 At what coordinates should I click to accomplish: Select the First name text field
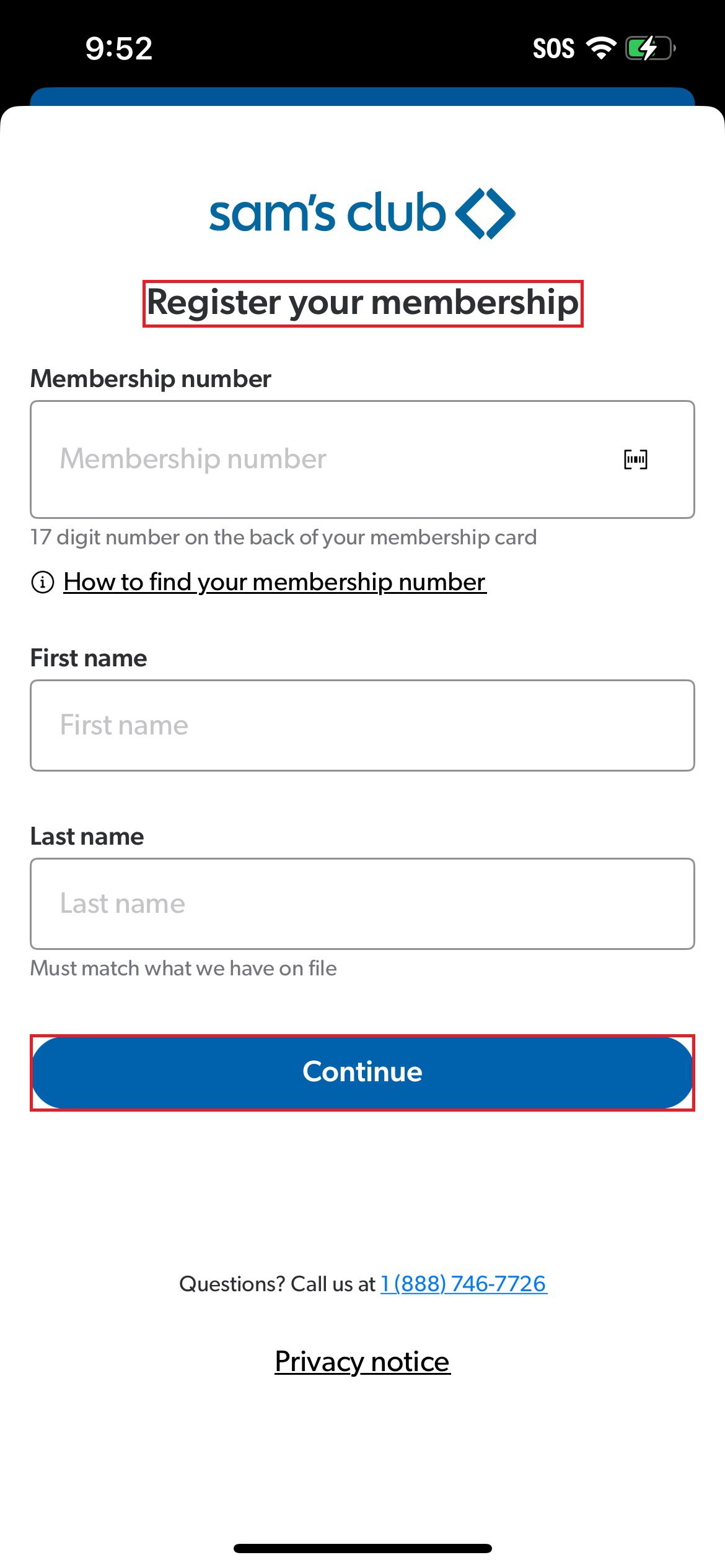pyautogui.click(x=362, y=725)
